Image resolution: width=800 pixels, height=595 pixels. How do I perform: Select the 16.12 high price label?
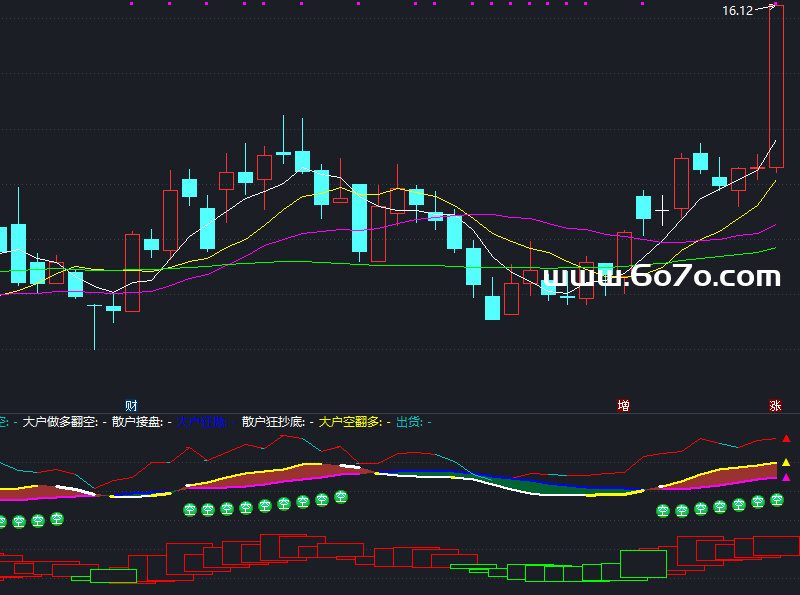point(737,11)
